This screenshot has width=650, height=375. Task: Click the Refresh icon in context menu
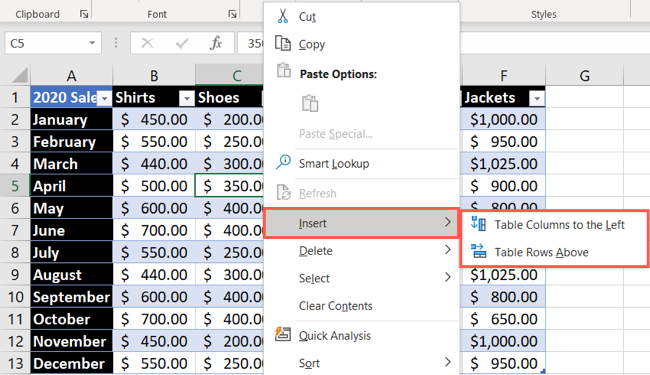[x=284, y=193]
